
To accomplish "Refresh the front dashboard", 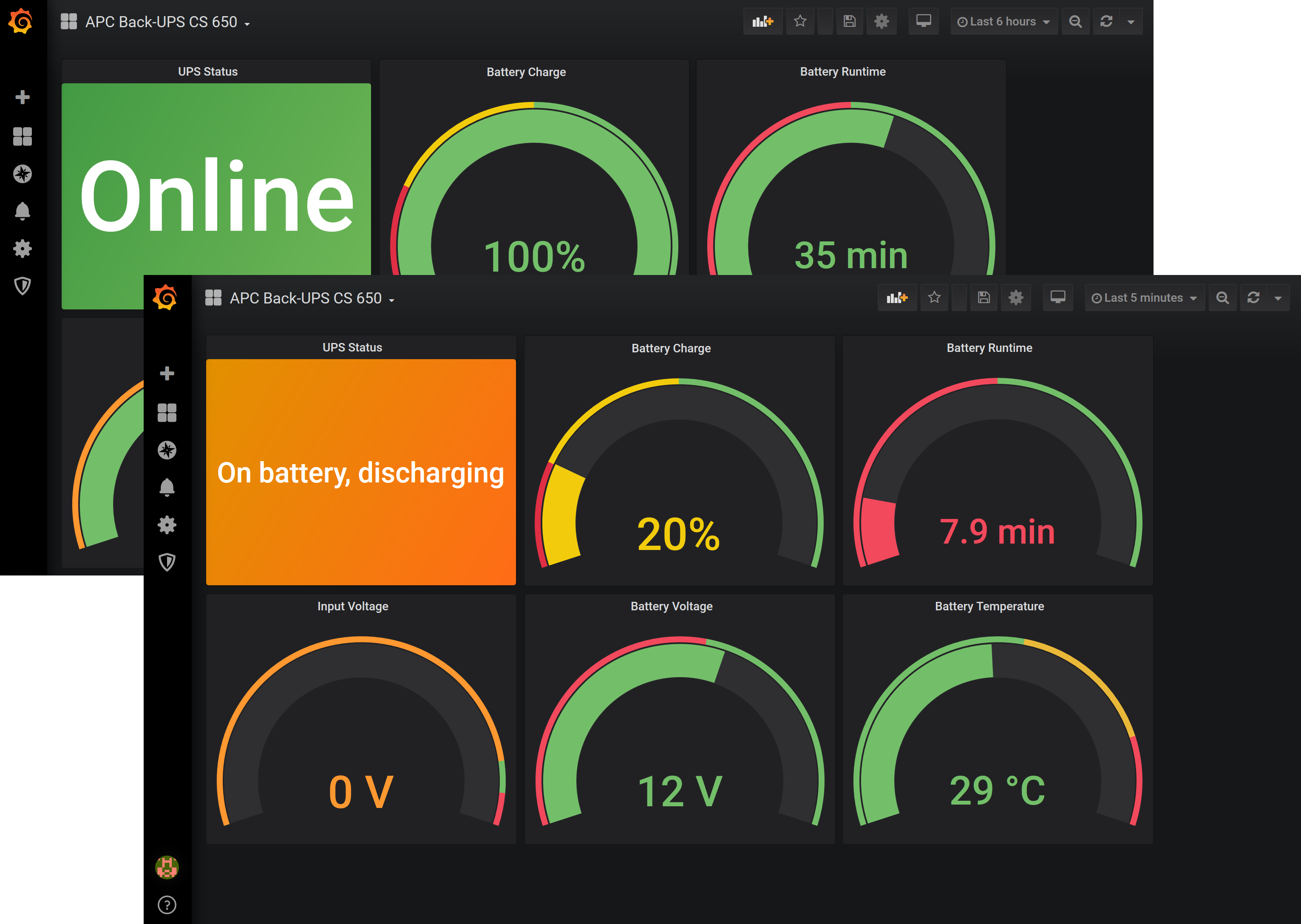I will (x=1253, y=298).
